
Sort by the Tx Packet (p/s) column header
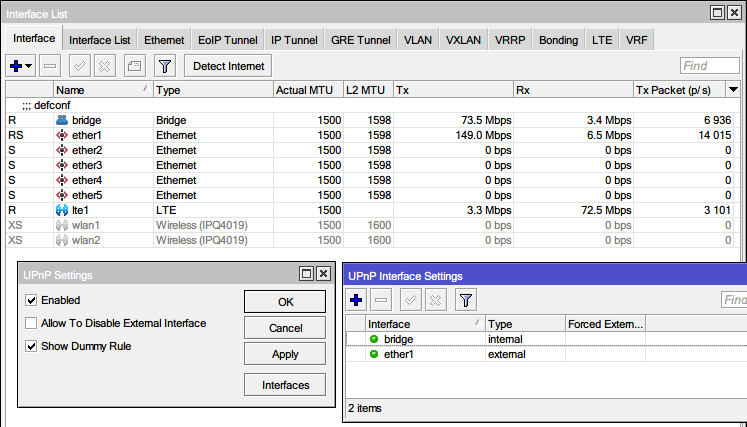[680, 90]
